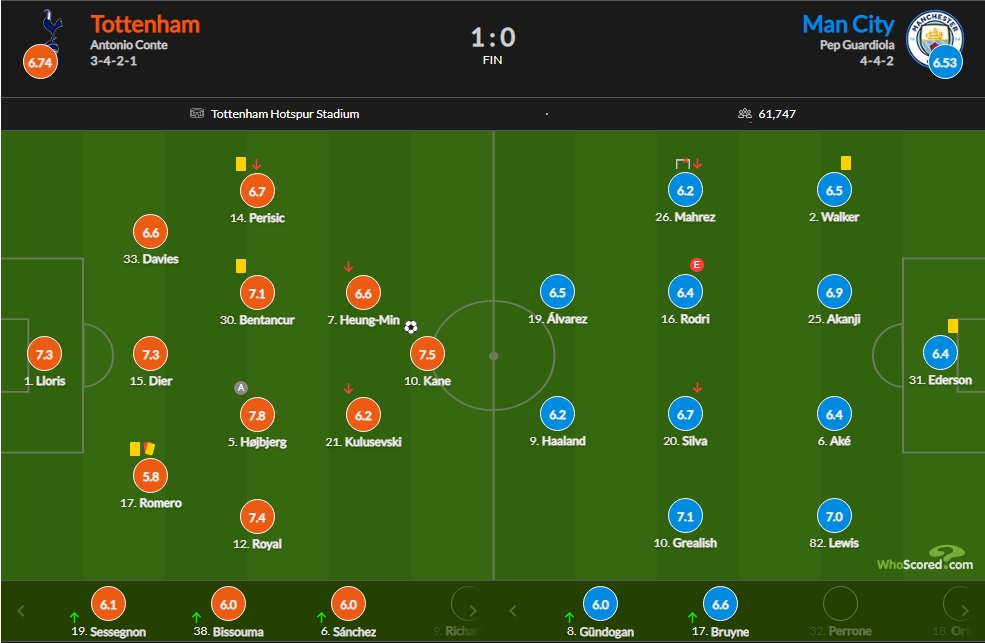This screenshot has width=985, height=643.
Task: Click the goal ball icon near Kane
Action: pos(411,327)
